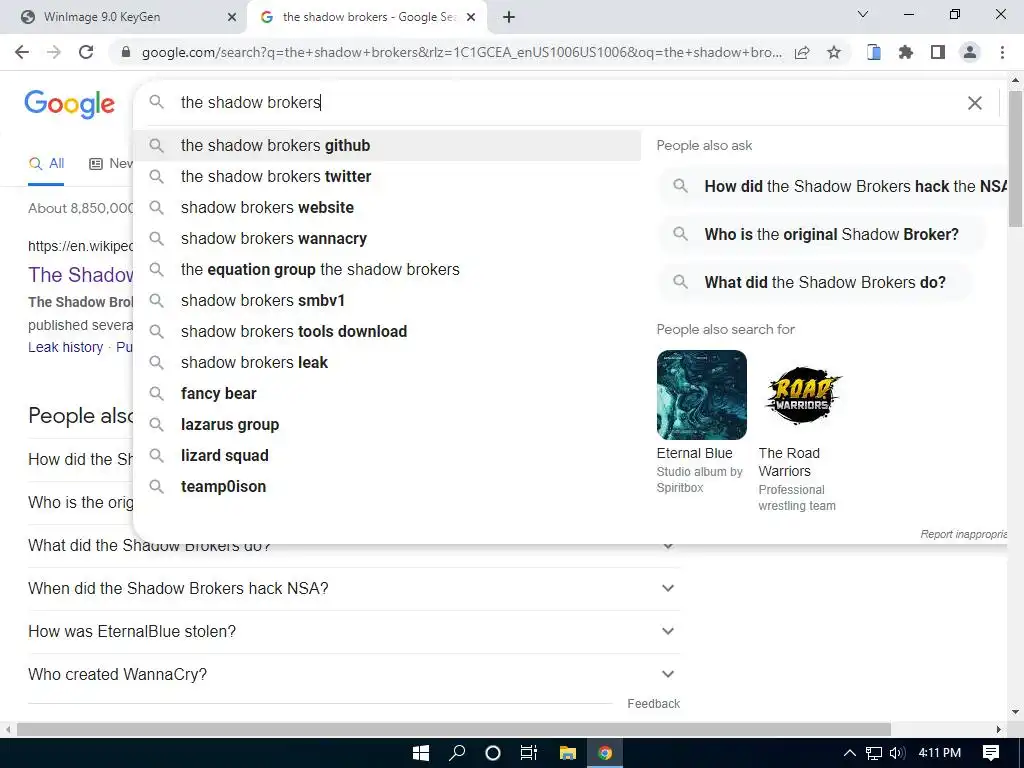Bookmark this page with the star icon
This screenshot has width=1024, height=768.
click(x=834, y=52)
